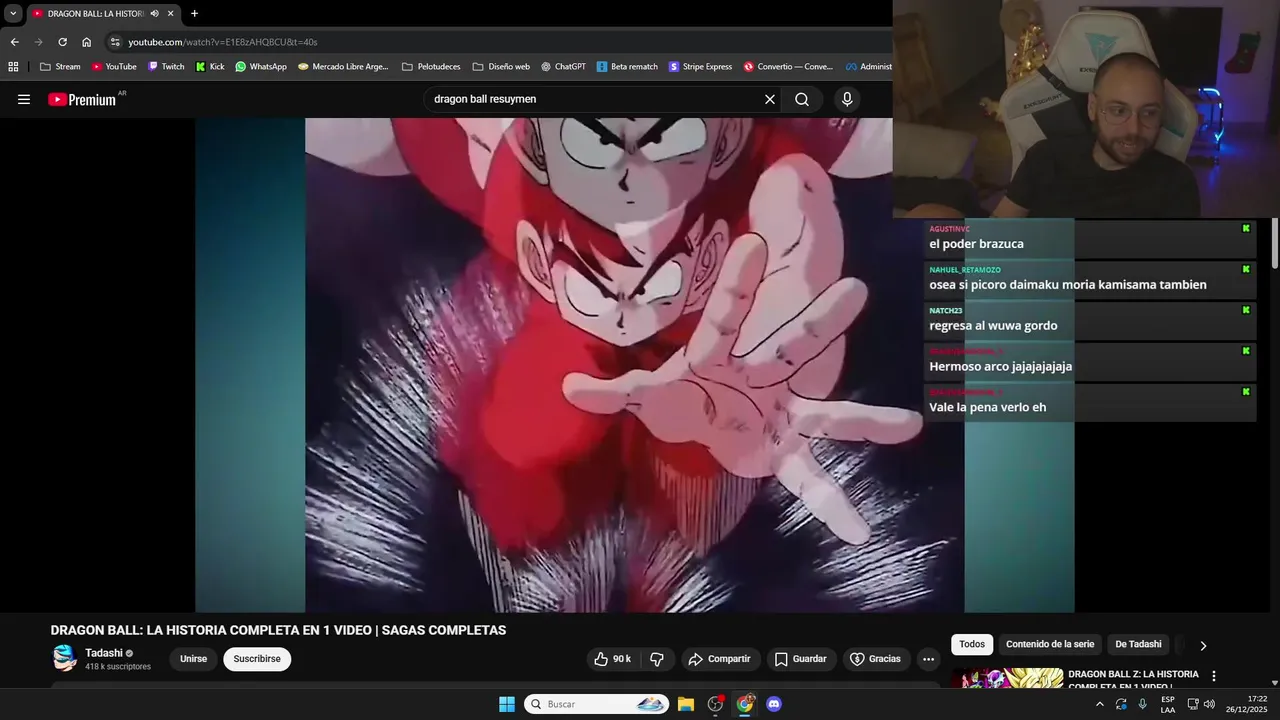
Task: Open the Beta rematch bookmark
Action: pos(627,67)
